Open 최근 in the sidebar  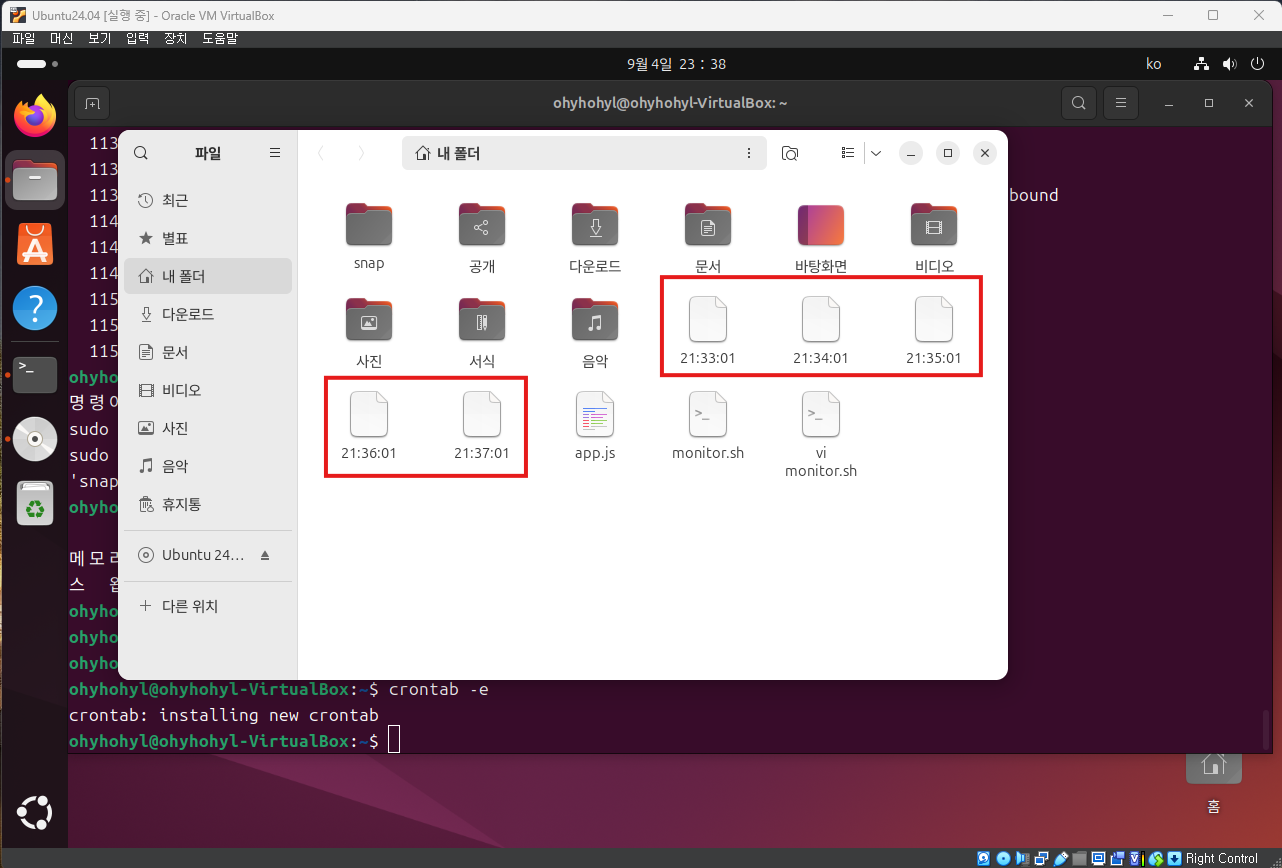point(208,200)
